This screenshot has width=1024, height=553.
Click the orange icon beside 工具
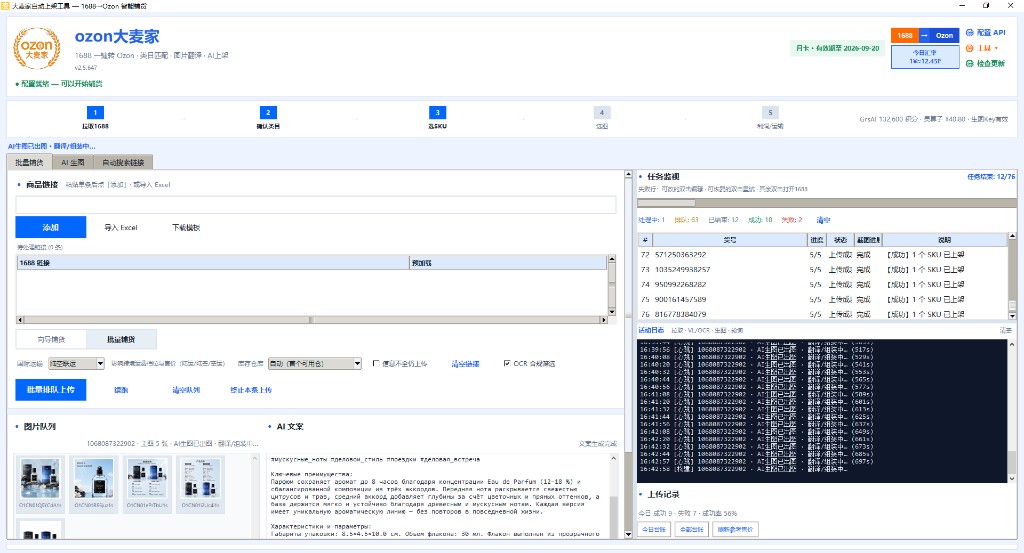970,48
